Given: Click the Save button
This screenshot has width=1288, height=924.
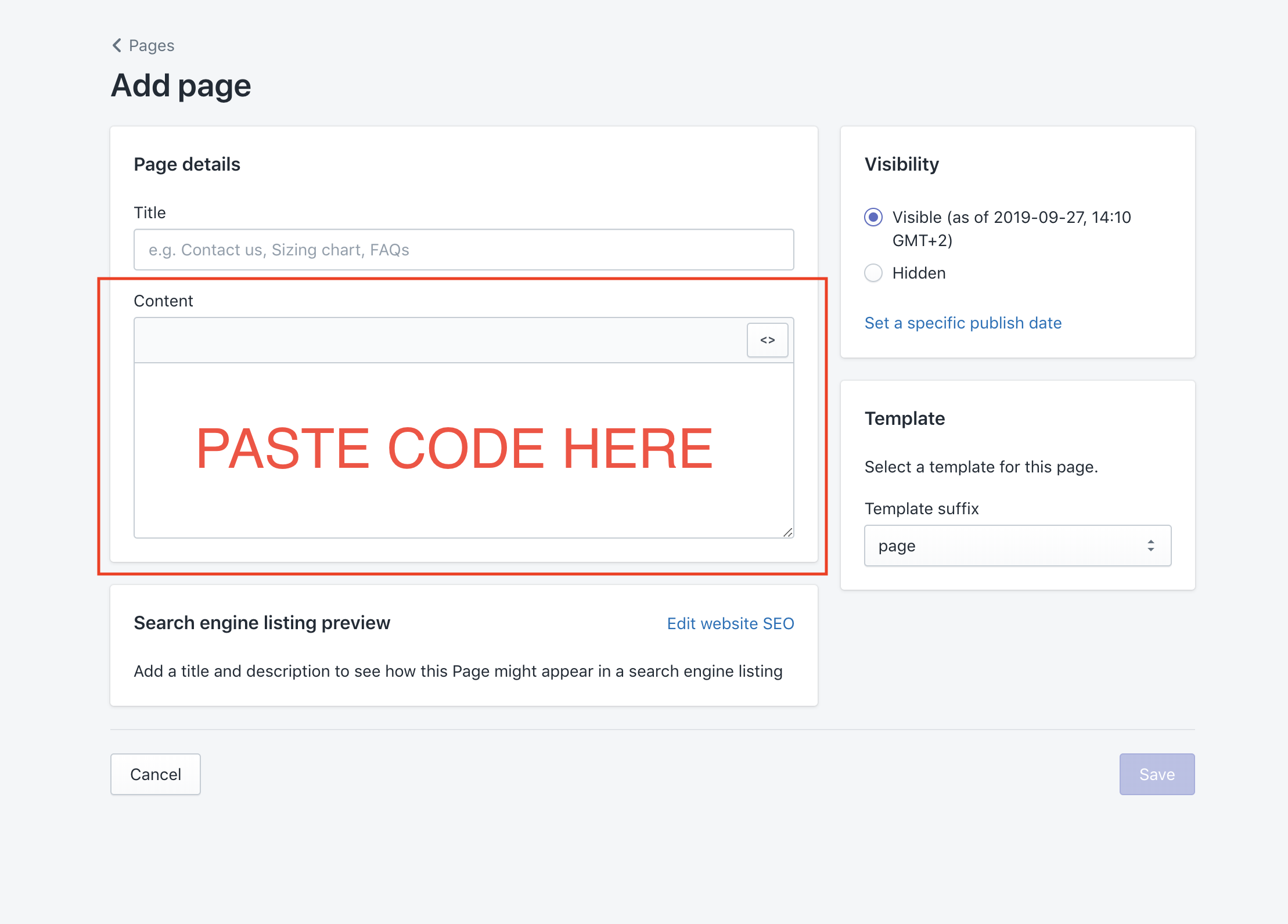Looking at the screenshot, I should (1157, 774).
